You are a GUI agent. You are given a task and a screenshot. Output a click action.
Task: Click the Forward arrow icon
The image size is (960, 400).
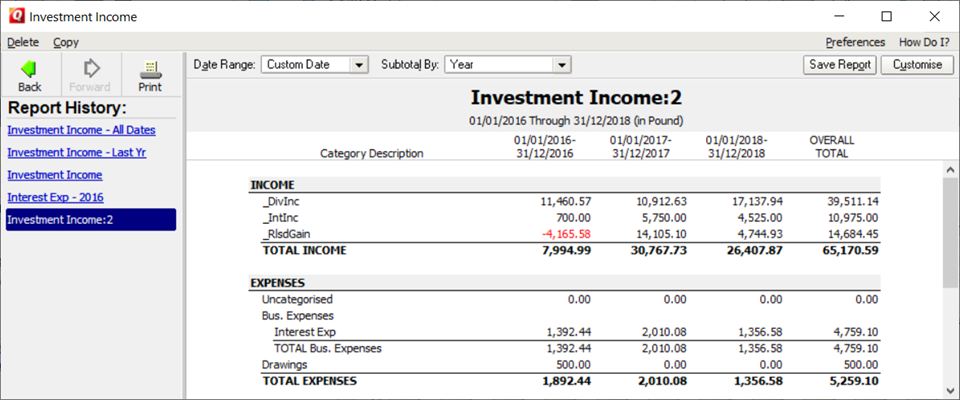click(91, 68)
